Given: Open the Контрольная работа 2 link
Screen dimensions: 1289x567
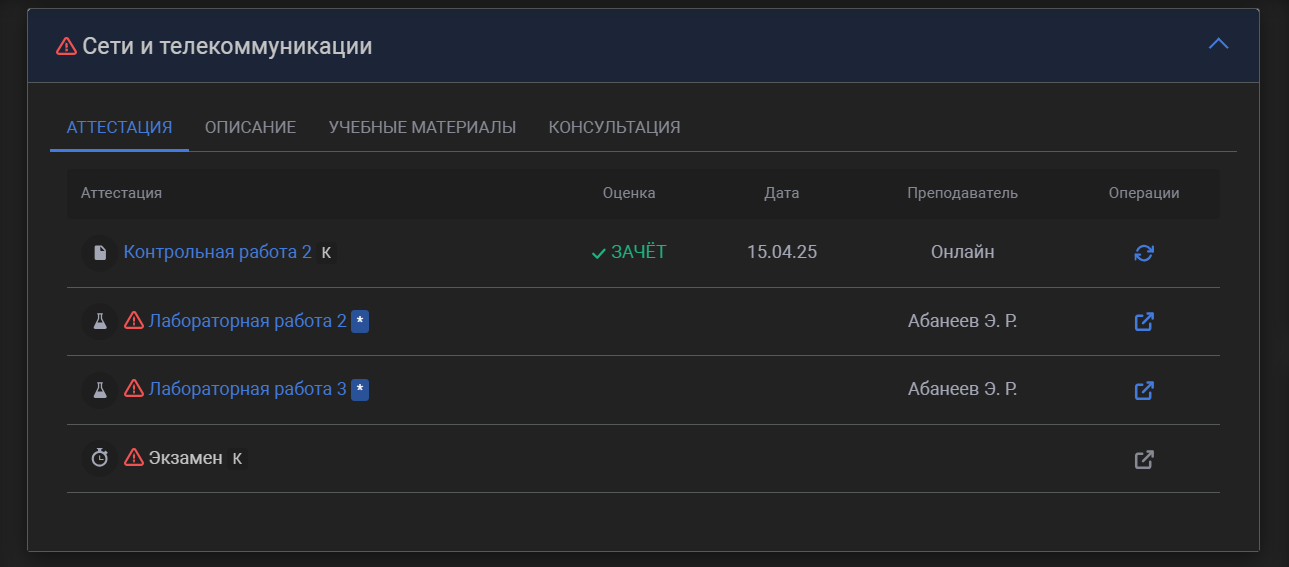Looking at the screenshot, I should pyautogui.click(x=217, y=252).
